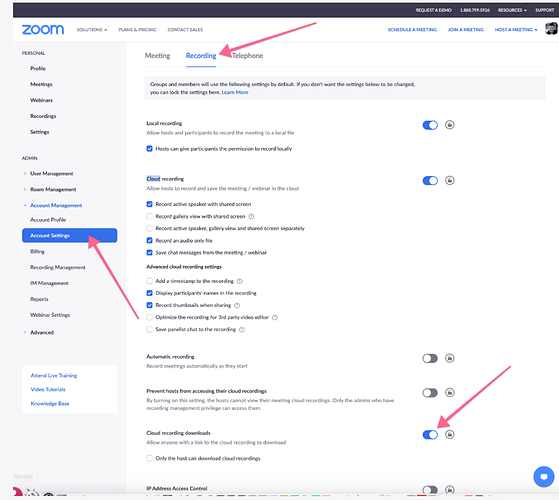This screenshot has width=559, height=500.
Task: Disable the Local recording toggle
Action: (430, 125)
